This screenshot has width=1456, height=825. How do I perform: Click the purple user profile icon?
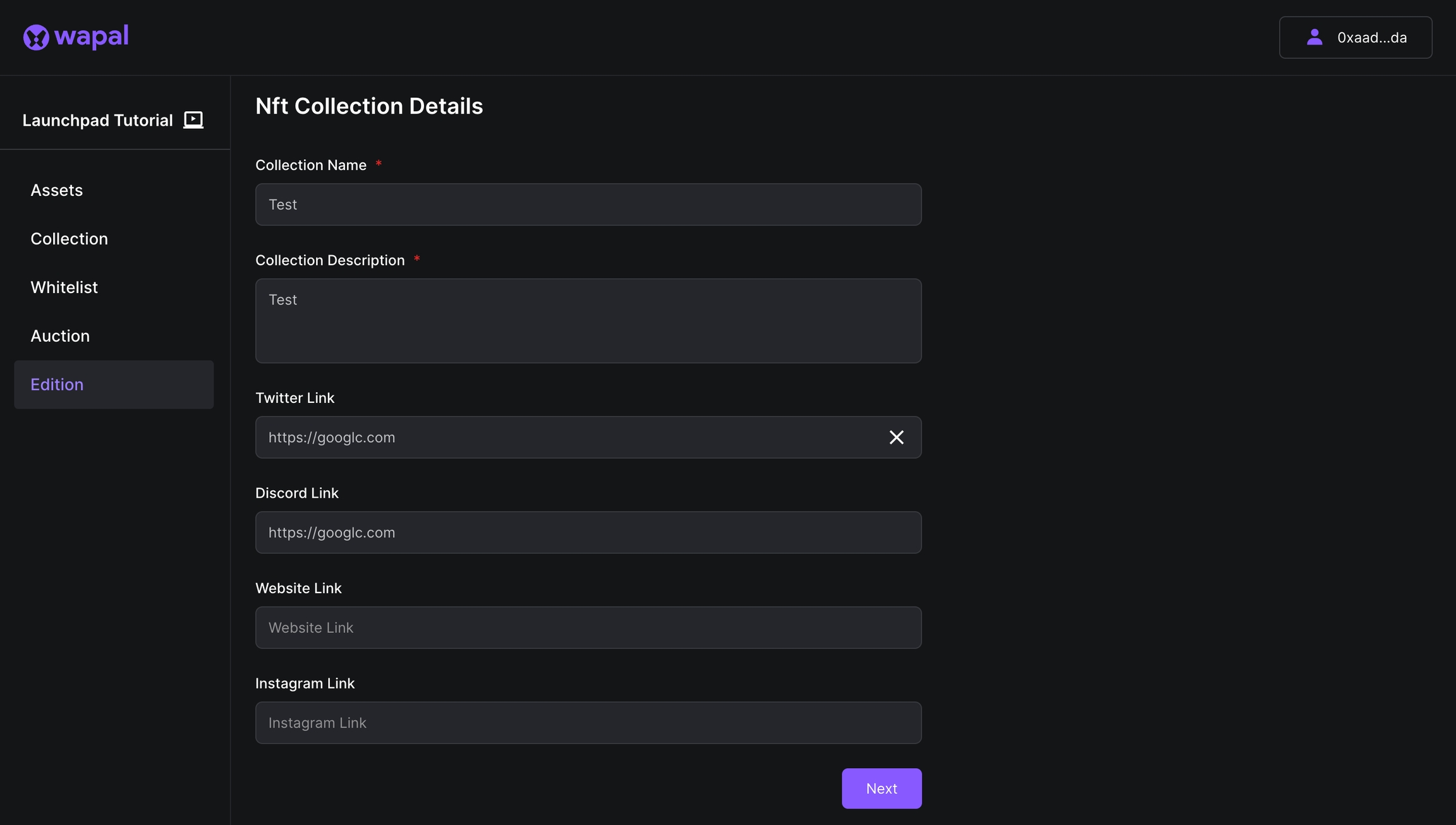[x=1314, y=37]
